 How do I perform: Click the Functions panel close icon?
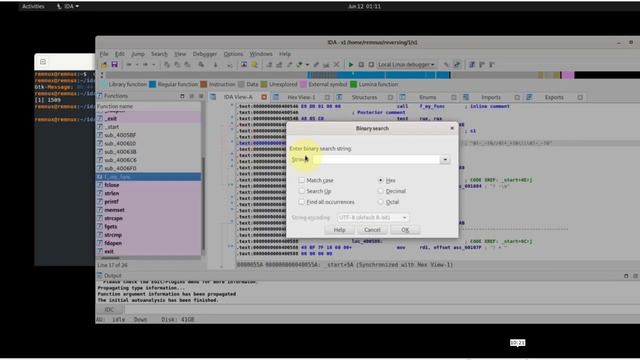[201, 96]
